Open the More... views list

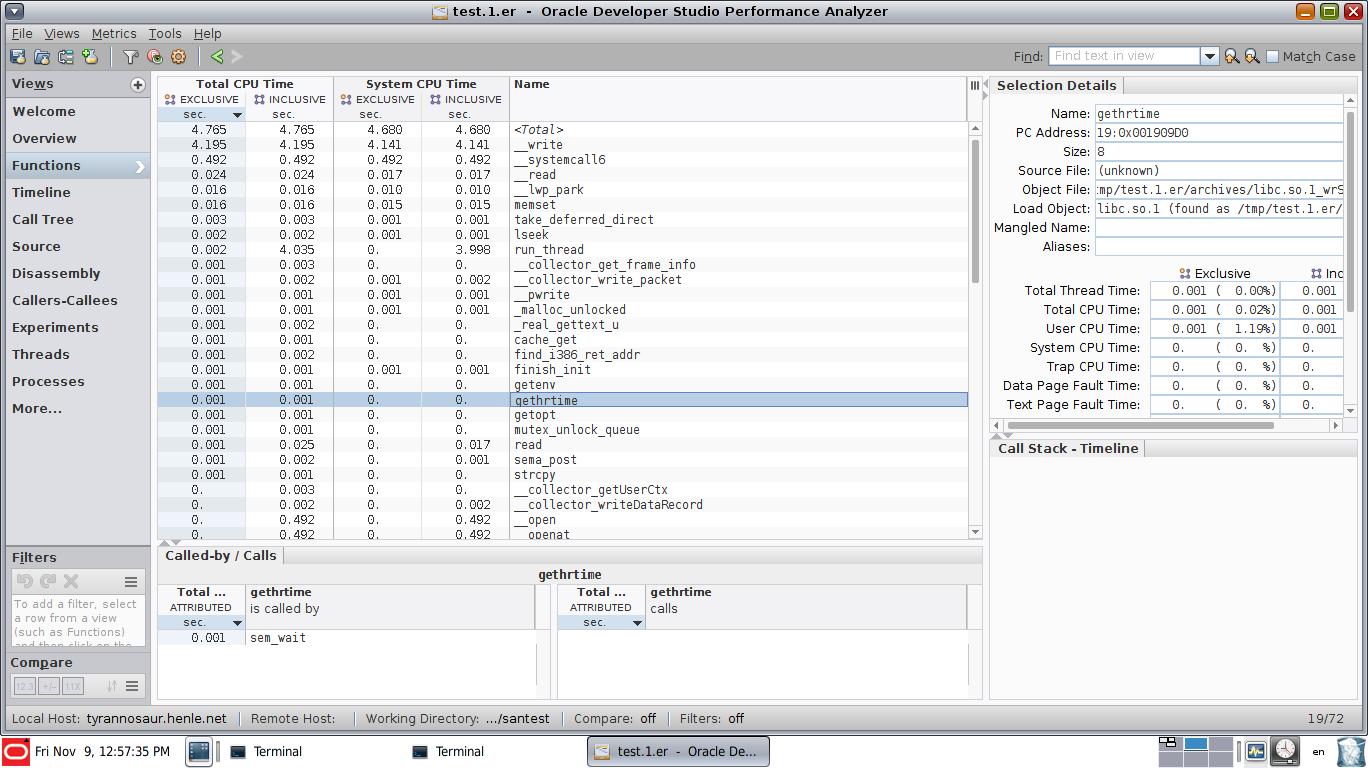point(37,409)
